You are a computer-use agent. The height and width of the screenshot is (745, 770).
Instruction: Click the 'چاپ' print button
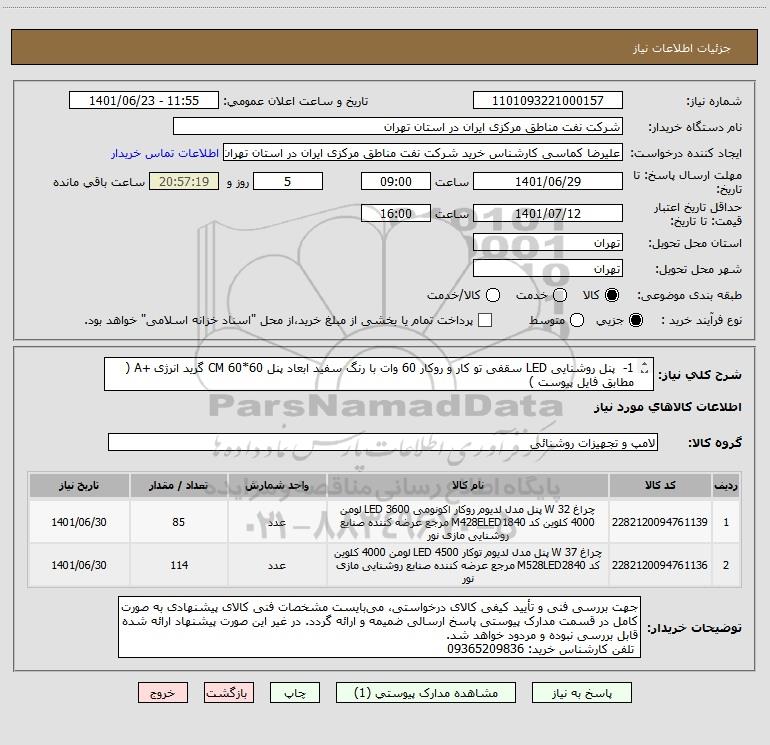[x=295, y=692]
